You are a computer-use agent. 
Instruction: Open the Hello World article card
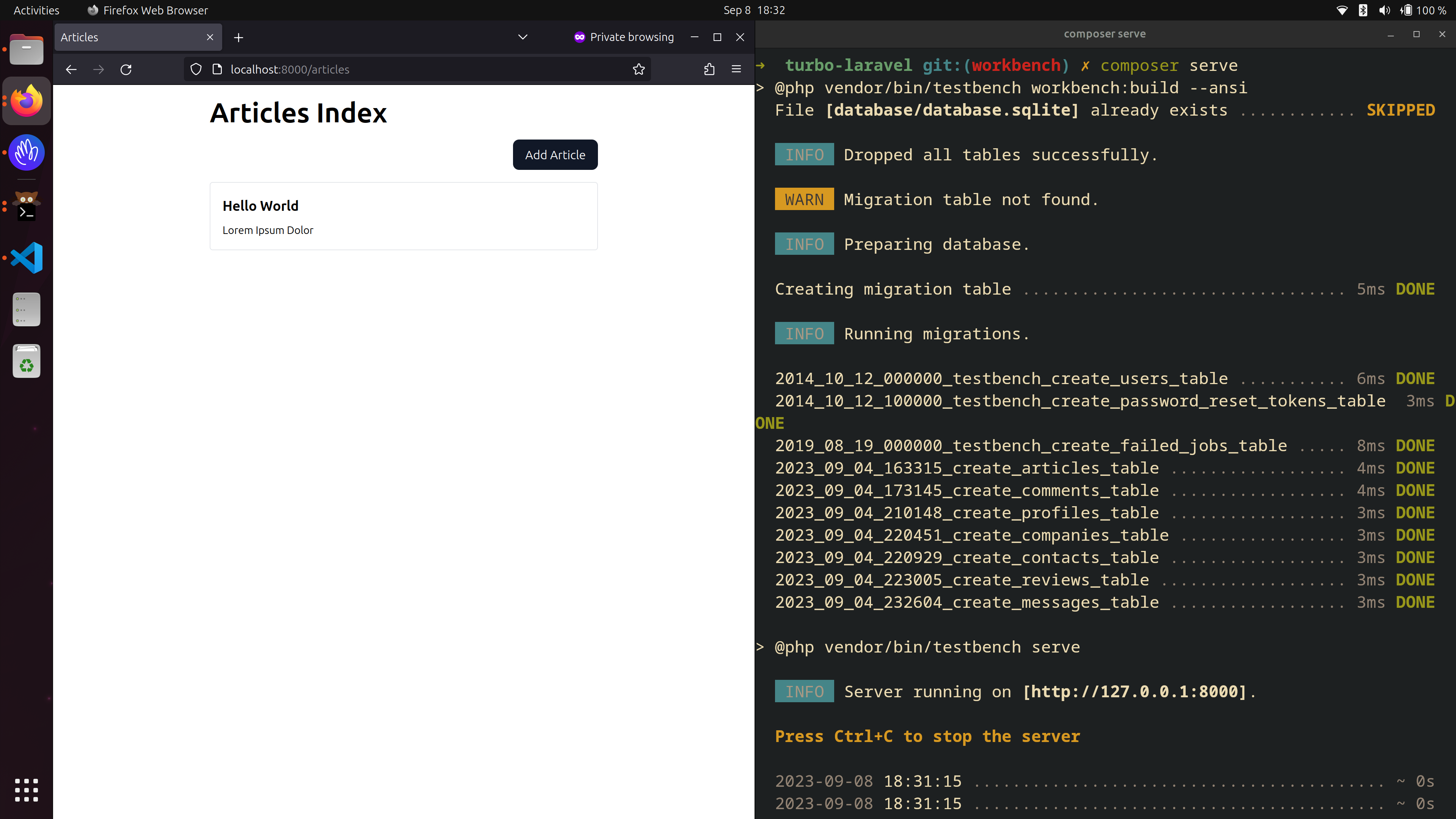click(403, 216)
